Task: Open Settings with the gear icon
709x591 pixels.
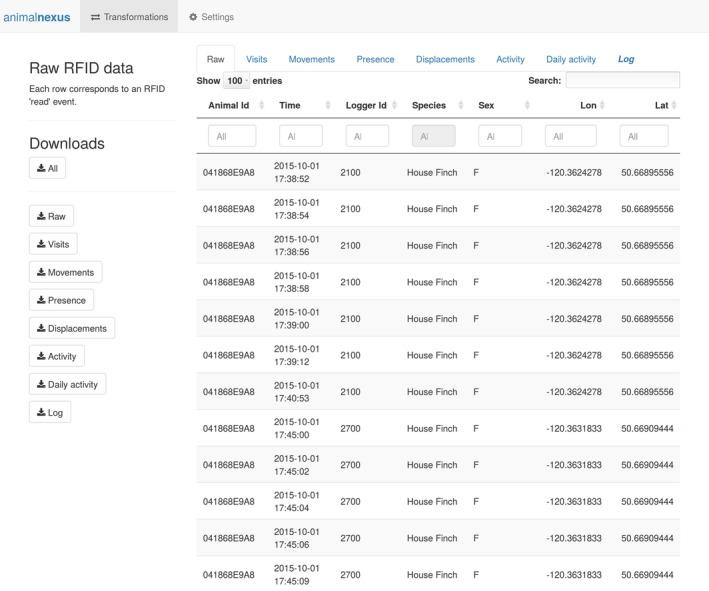Action: click(x=211, y=17)
